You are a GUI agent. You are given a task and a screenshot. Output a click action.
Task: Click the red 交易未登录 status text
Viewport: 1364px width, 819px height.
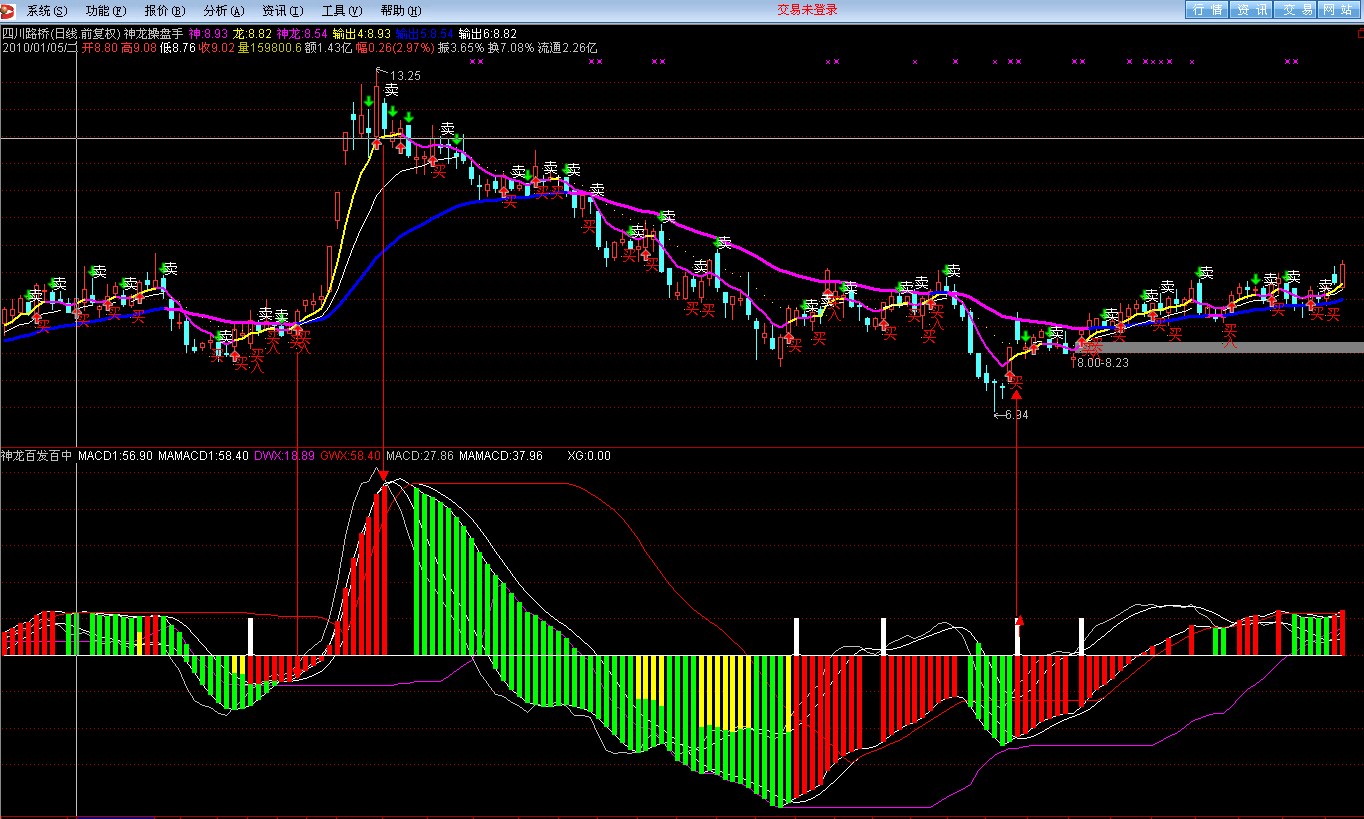coord(807,10)
